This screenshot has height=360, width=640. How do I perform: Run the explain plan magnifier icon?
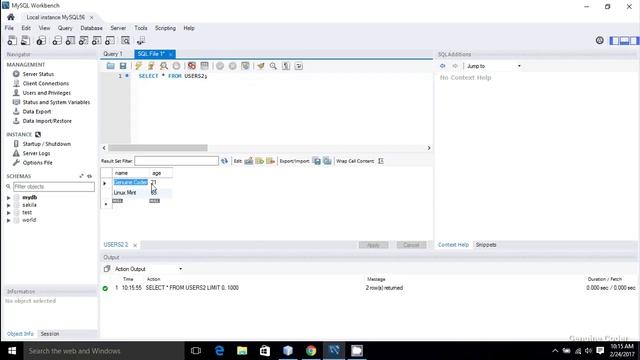(x=164, y=66)
